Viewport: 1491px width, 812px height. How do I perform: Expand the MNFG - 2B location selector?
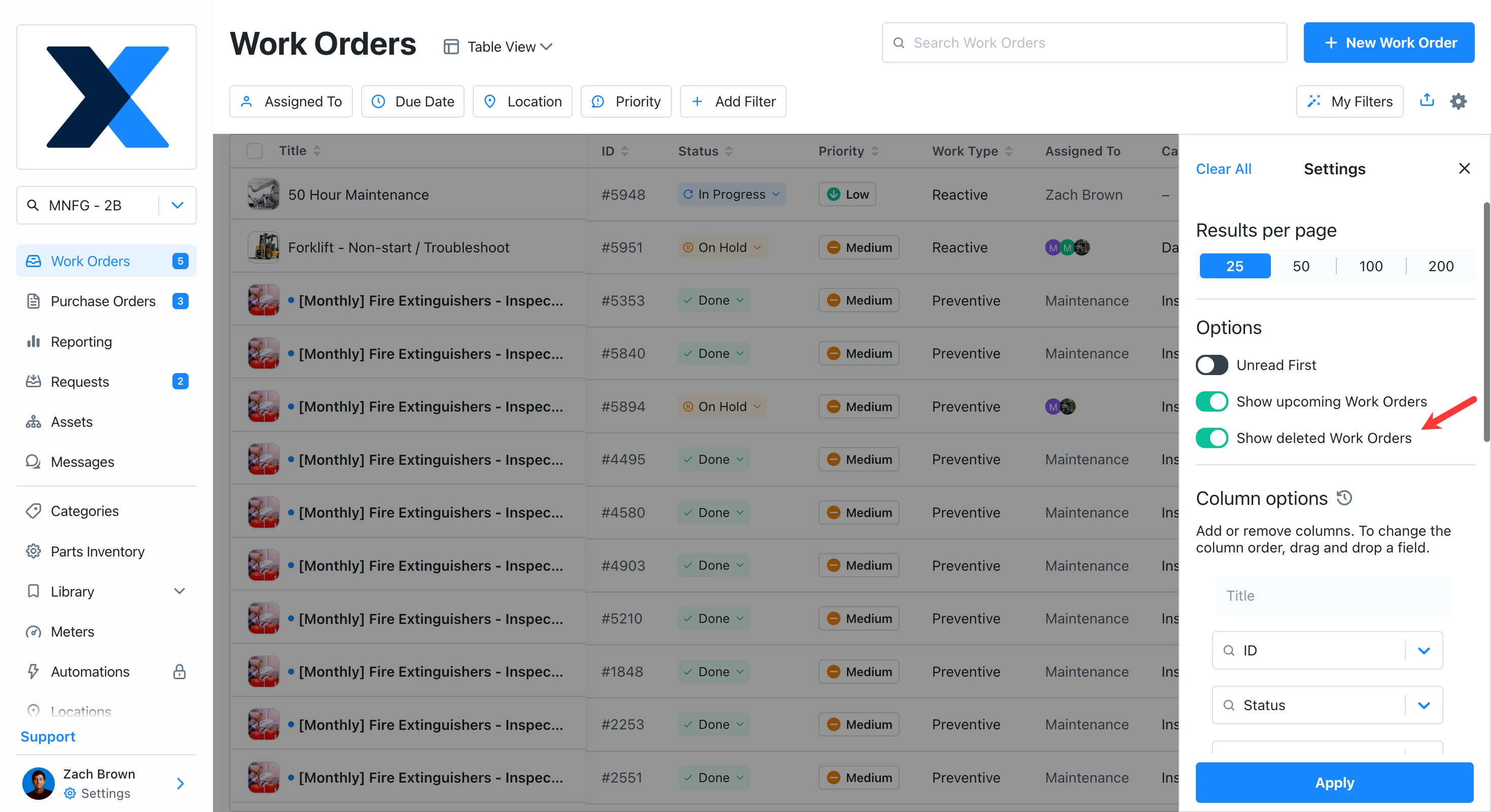click(x=177, y=205)
